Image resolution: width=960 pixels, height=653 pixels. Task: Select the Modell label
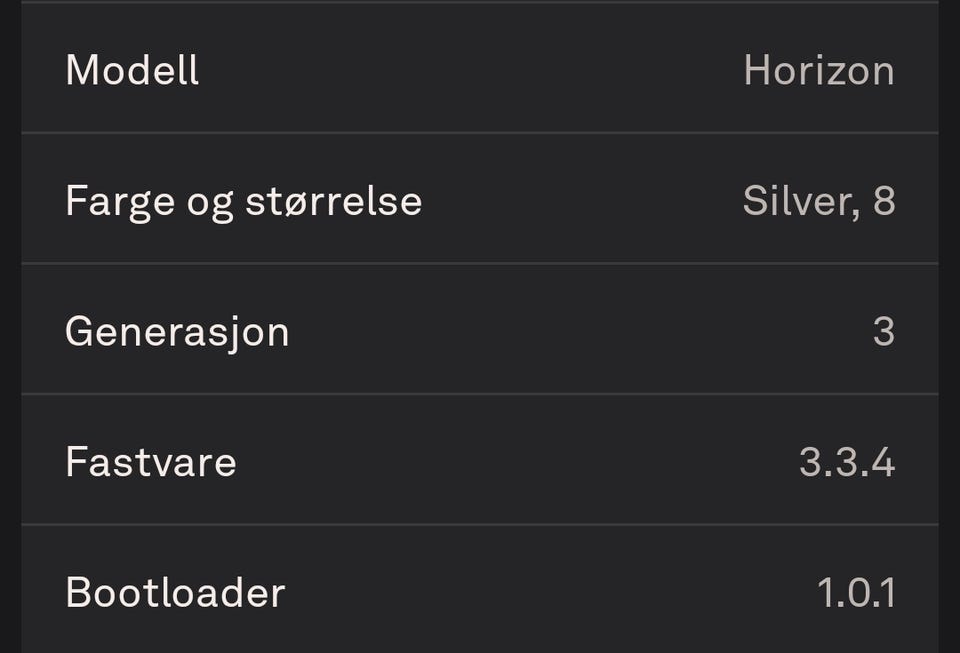(x=132, y=70)
